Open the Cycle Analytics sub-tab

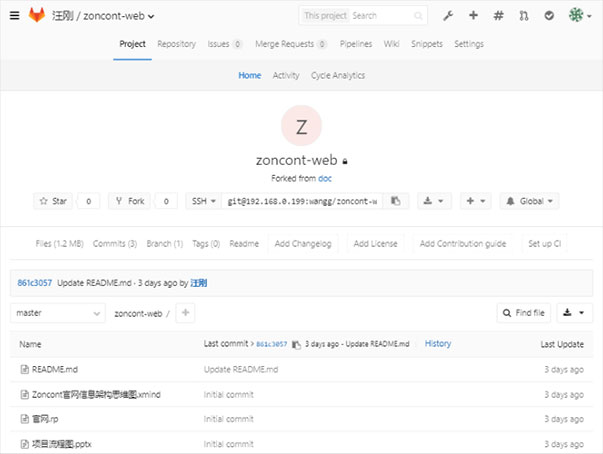(x=338, y=75)
